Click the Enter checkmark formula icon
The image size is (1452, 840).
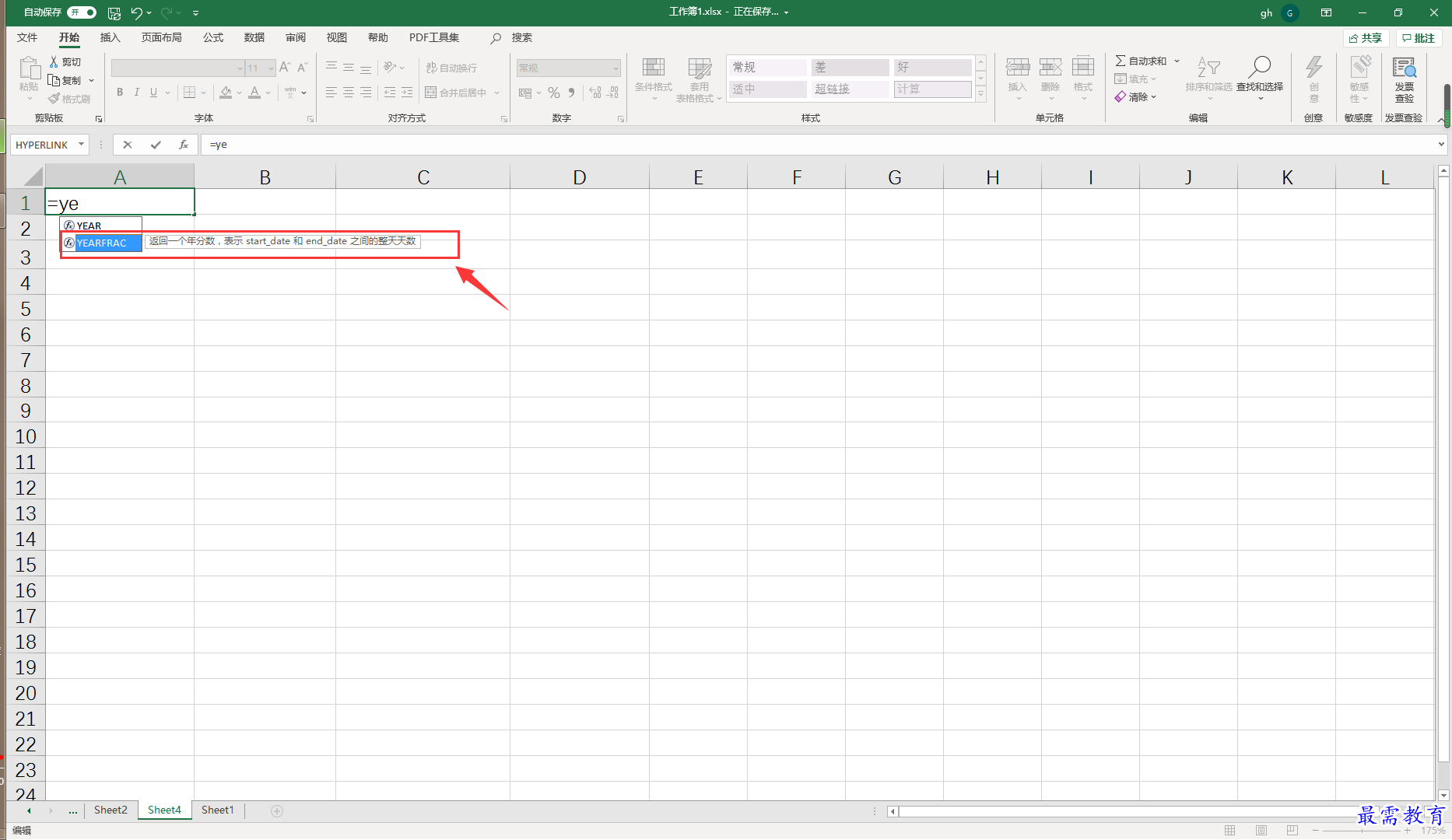click(156, 145)
